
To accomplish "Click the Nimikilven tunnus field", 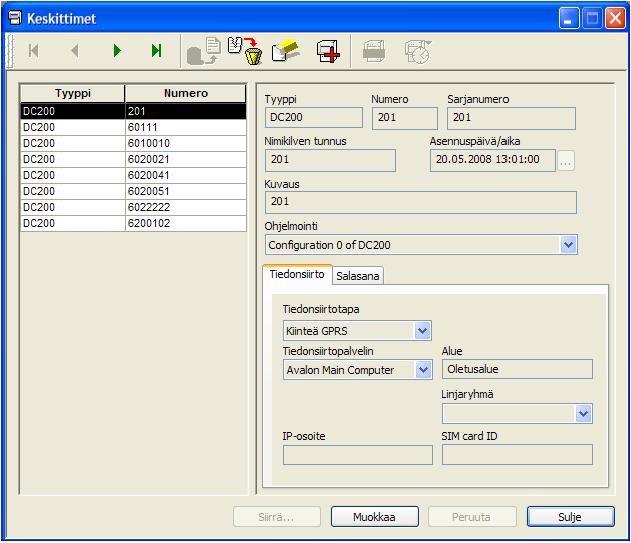I will coord(330,160).
